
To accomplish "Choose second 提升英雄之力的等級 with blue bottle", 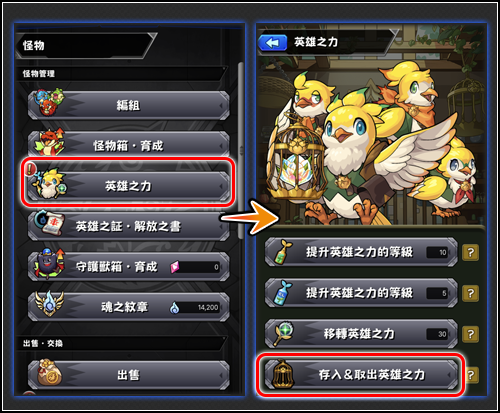I will point(361,293).
